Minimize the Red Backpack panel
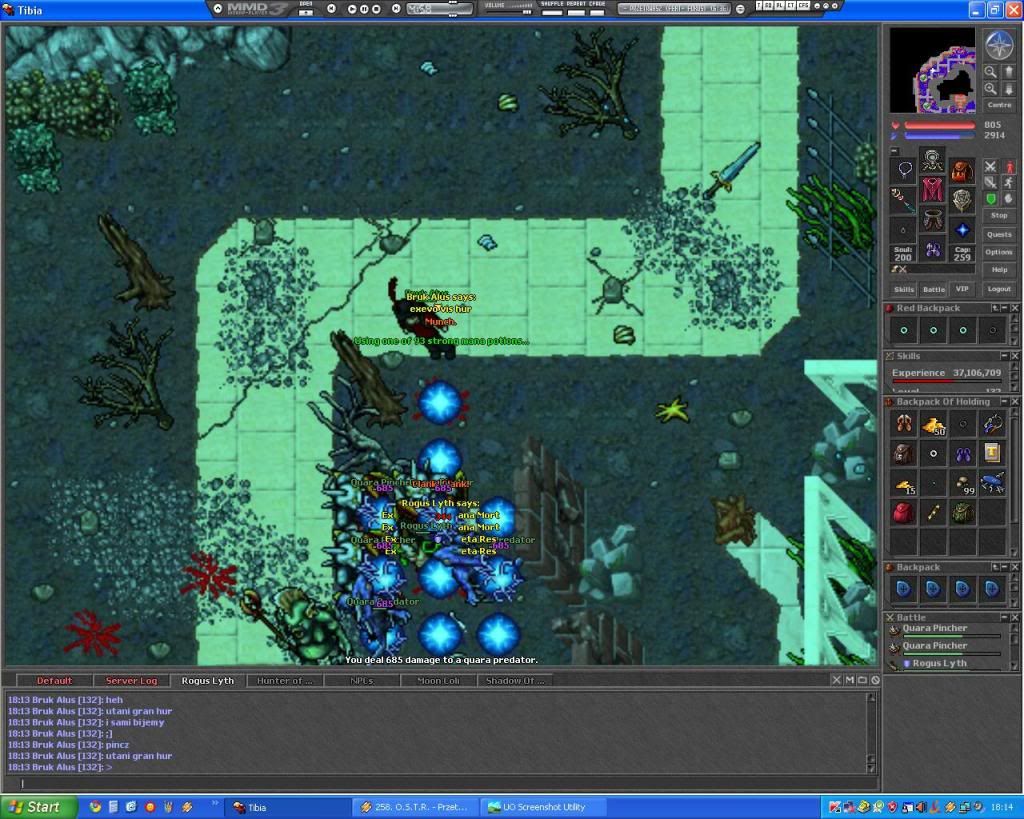 1004,308
